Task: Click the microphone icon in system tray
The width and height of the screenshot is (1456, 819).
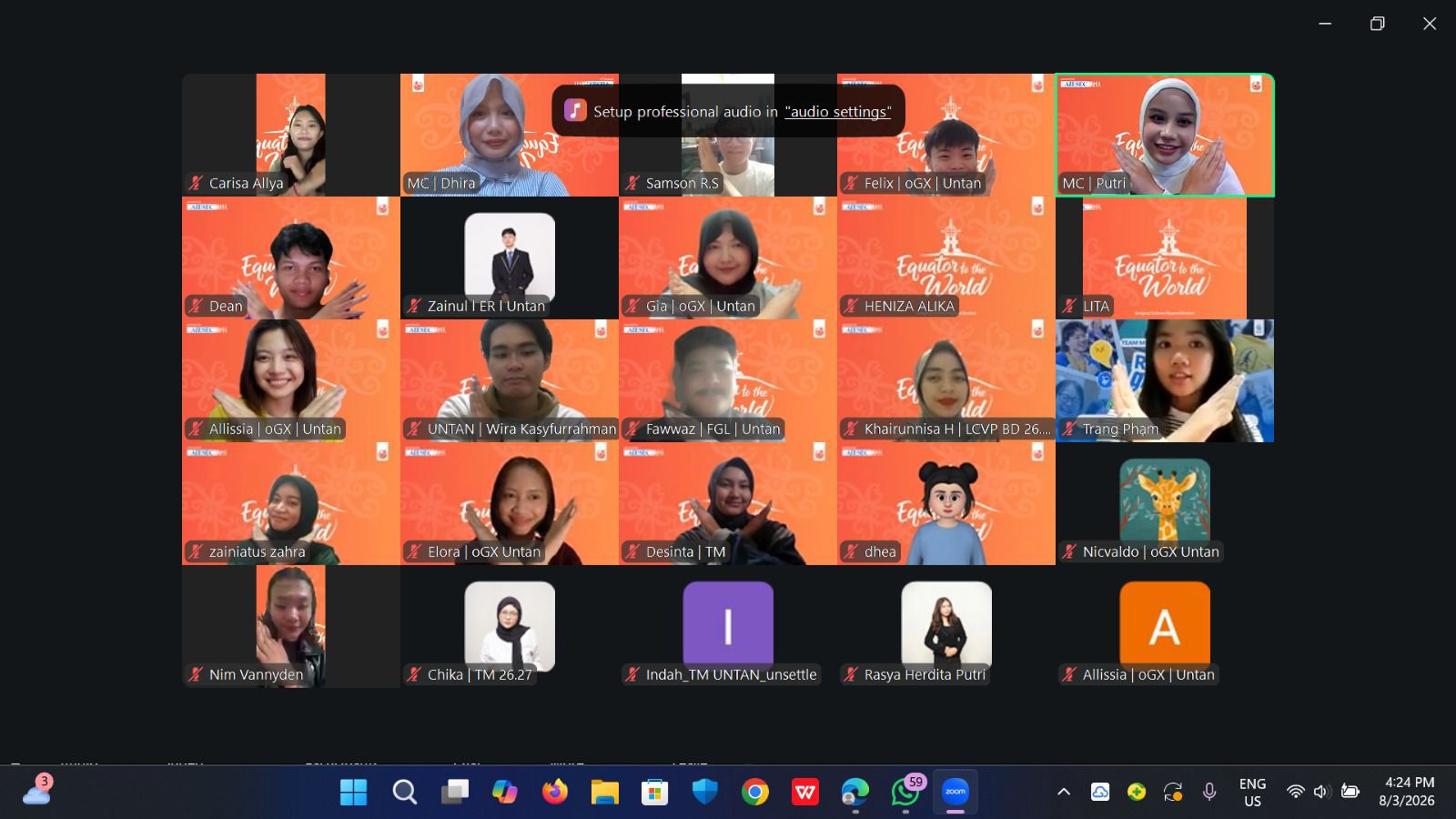Action: point(1209,792)
